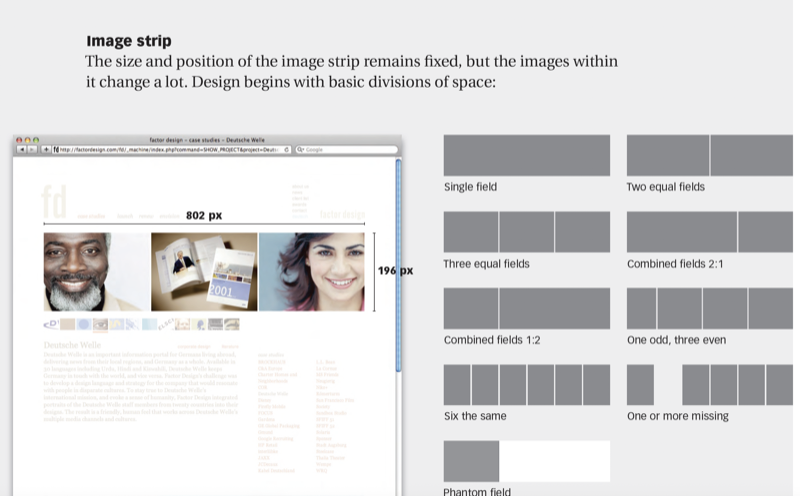Select the Single field gray layout diagram

pos(526,155)
